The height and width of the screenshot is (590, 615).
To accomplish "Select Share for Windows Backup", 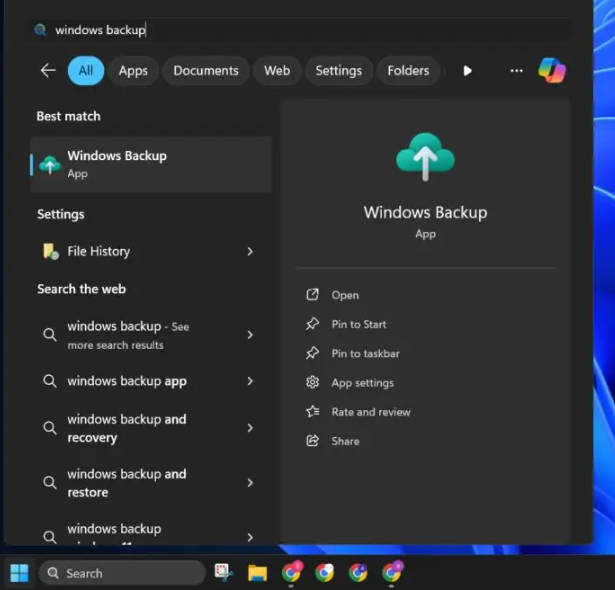I will [346, 441].
